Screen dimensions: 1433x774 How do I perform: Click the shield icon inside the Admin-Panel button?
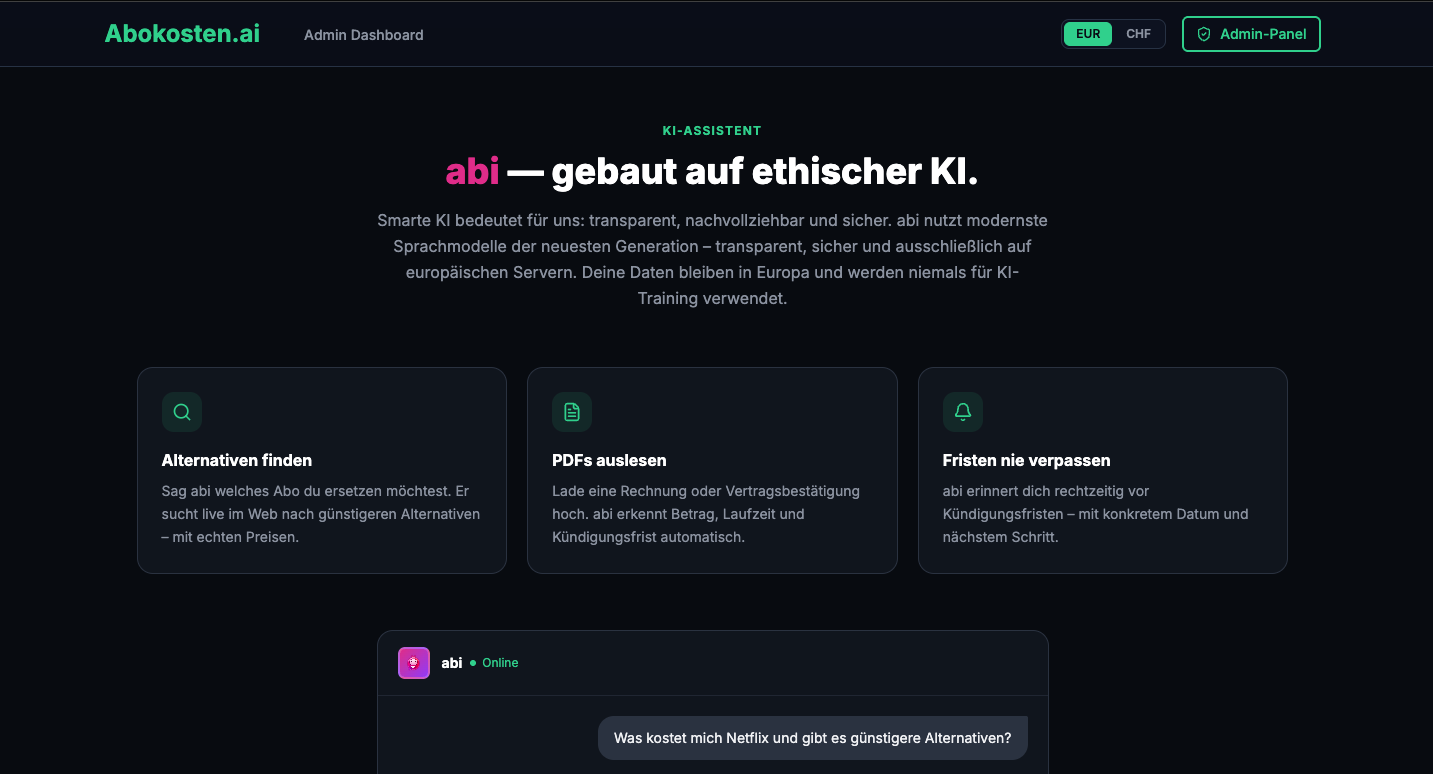tap(1203, 33)
